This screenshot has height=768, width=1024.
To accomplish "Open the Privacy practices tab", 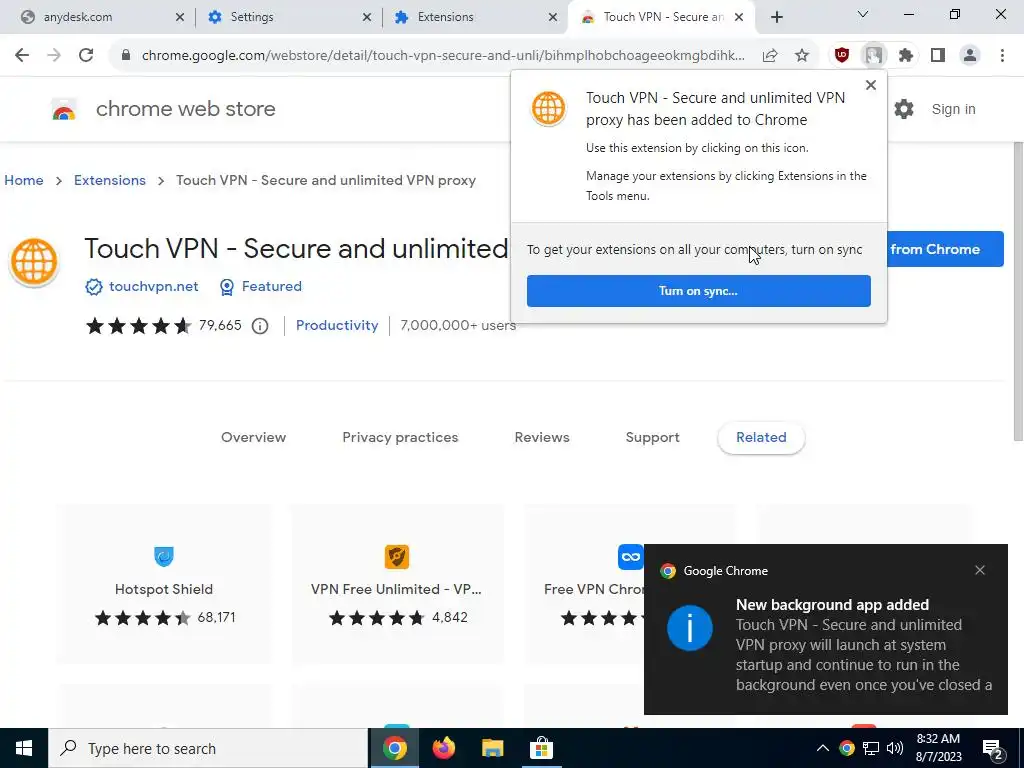I will pos(400,438).
